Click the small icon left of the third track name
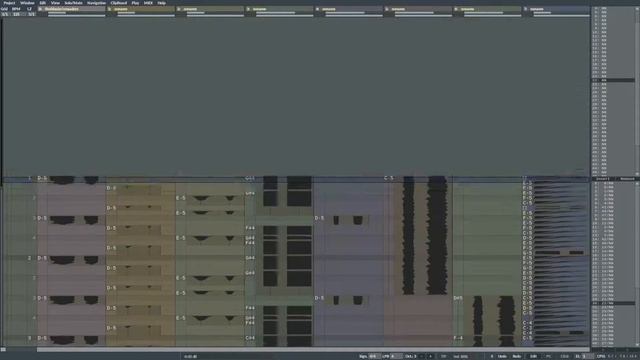The height and width of the screenshot is (360, 640). click(179, 9)
